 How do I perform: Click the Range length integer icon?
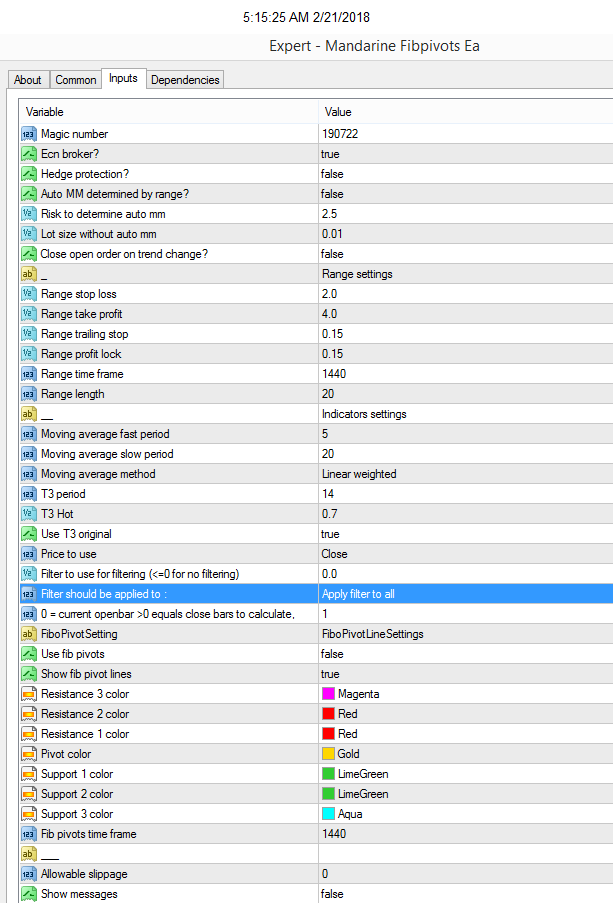pos(29,394)
